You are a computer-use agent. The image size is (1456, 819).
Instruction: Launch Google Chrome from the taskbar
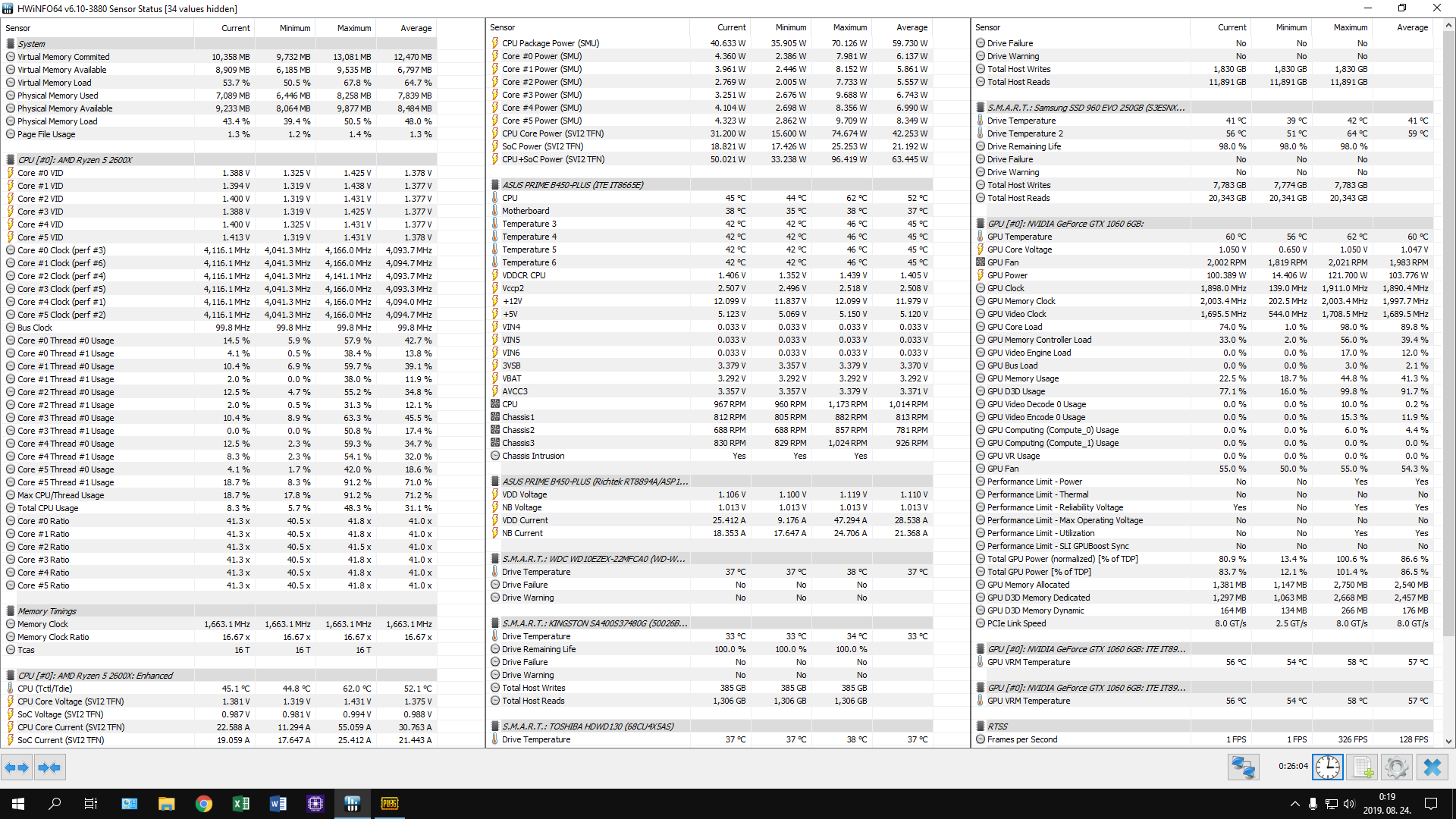pyautogui.click(x=204, y=804)
